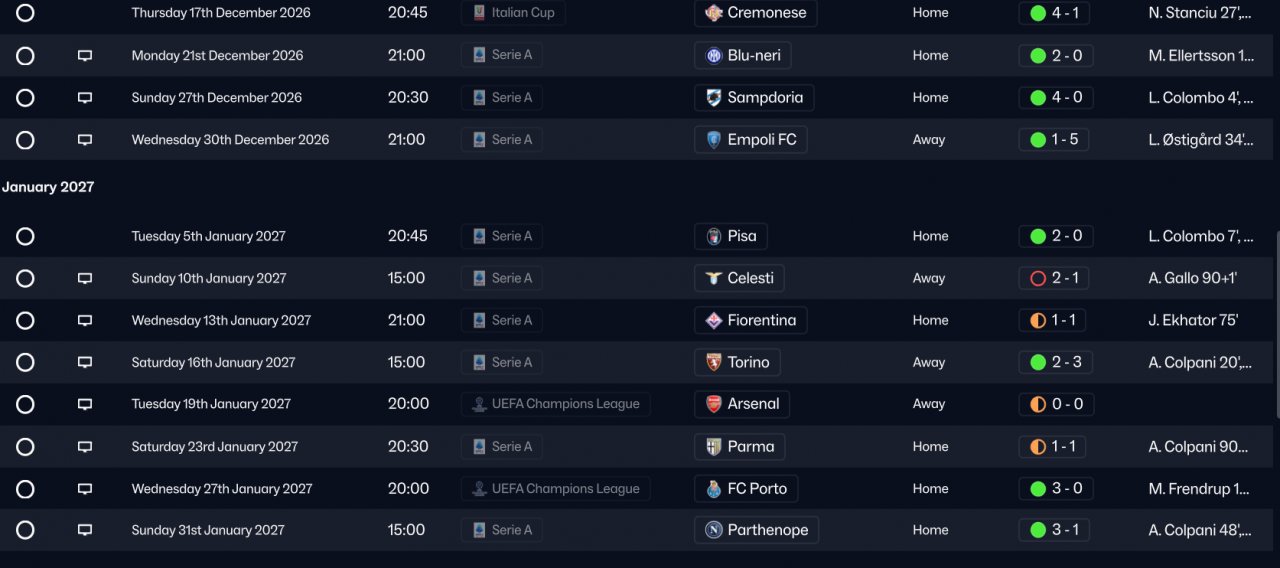The width and height of the screenshot is (1280, 568).
Task: Select the radio circle for Pisa match
Action: (25, 236)
